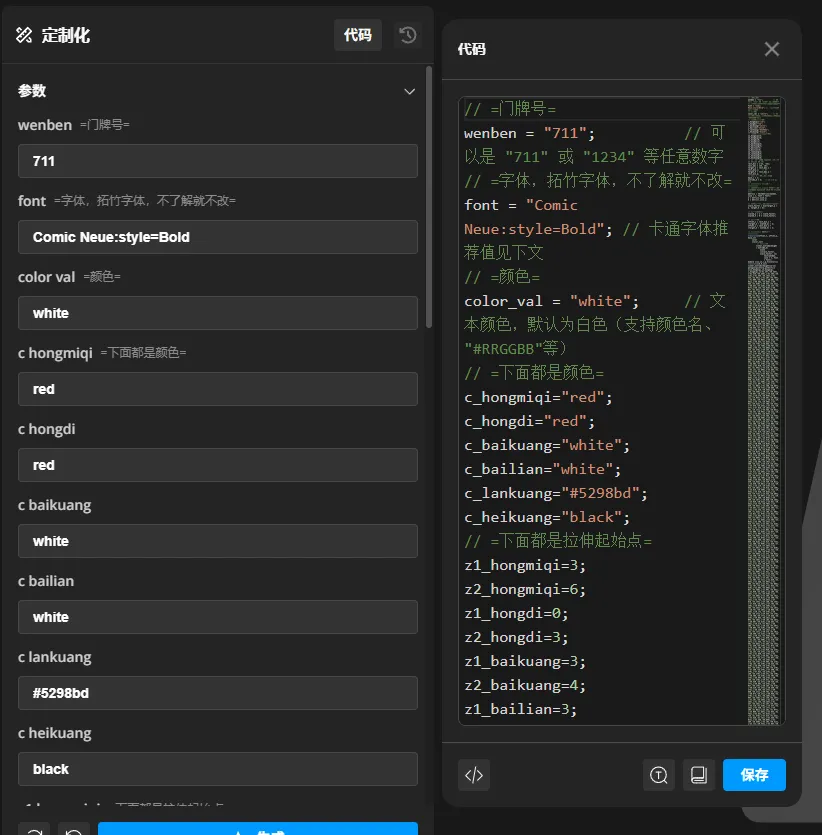Screen dimensions: 822x835
Task: Click the 参数 section heading
Action: tap(32, 91)
